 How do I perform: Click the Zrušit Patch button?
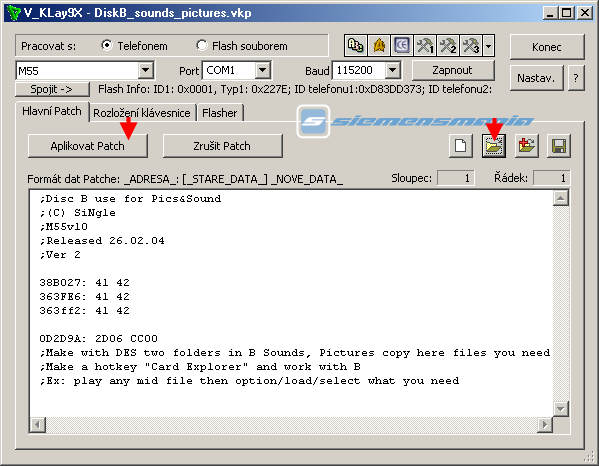tap(222, 146)
